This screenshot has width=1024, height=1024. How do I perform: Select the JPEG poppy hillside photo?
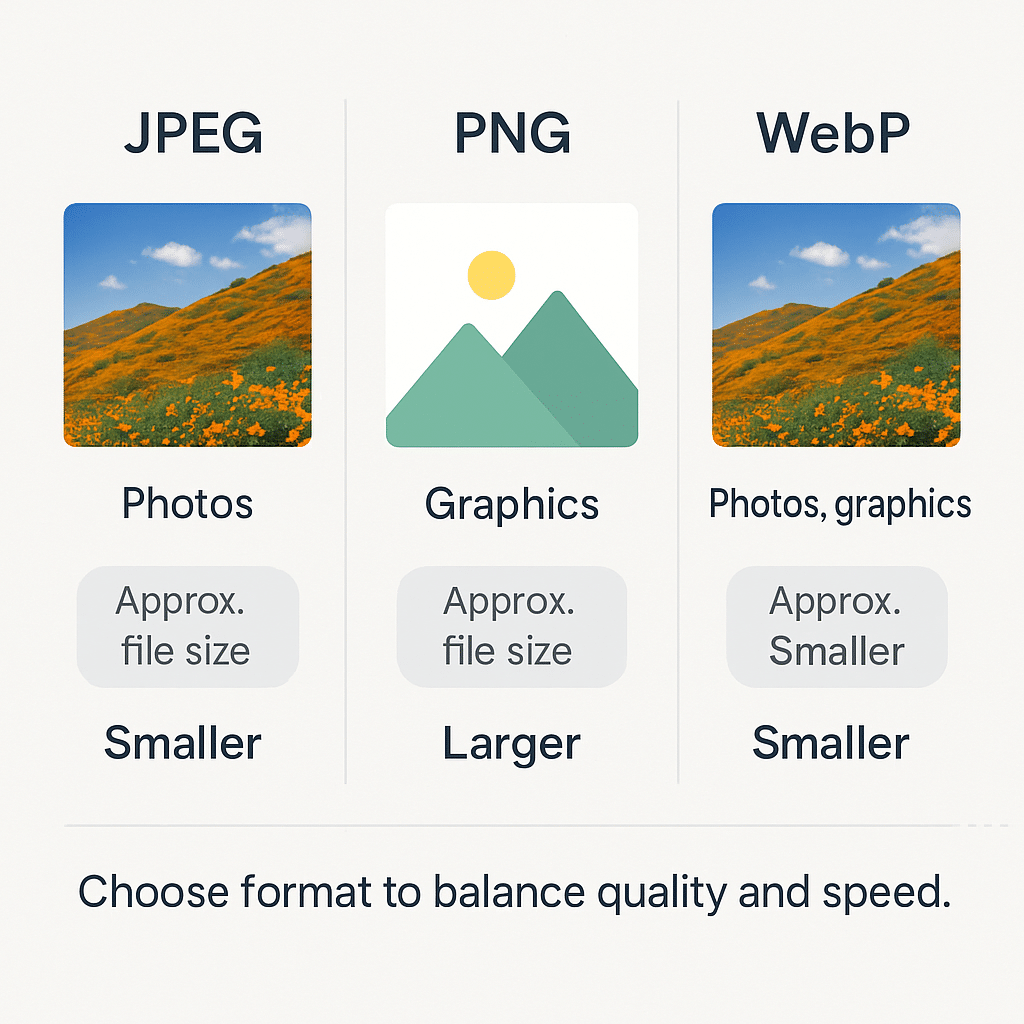[x=187, y=325]
